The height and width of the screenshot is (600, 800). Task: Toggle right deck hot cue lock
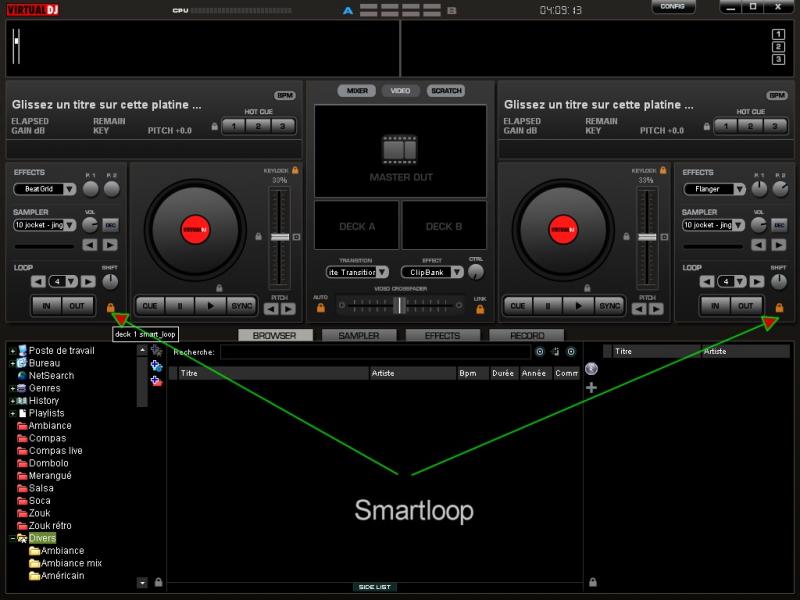[x=707, y=126]
